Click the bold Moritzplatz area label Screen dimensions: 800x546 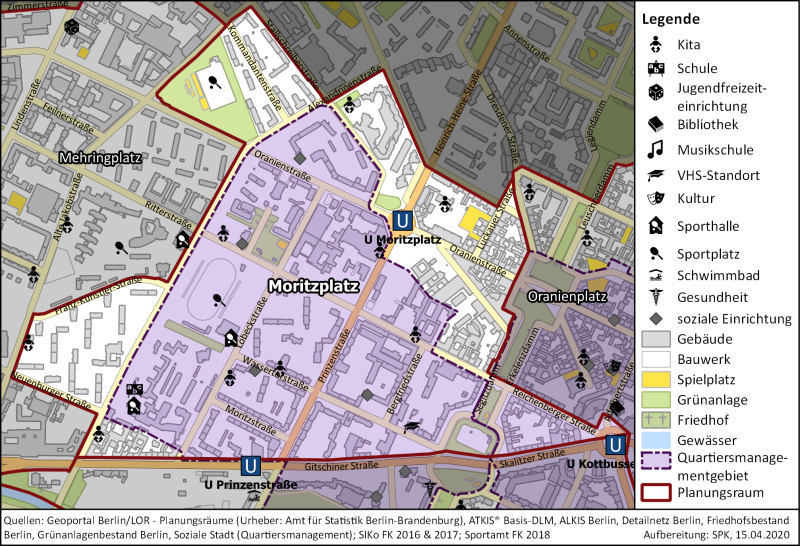(313, 286)
